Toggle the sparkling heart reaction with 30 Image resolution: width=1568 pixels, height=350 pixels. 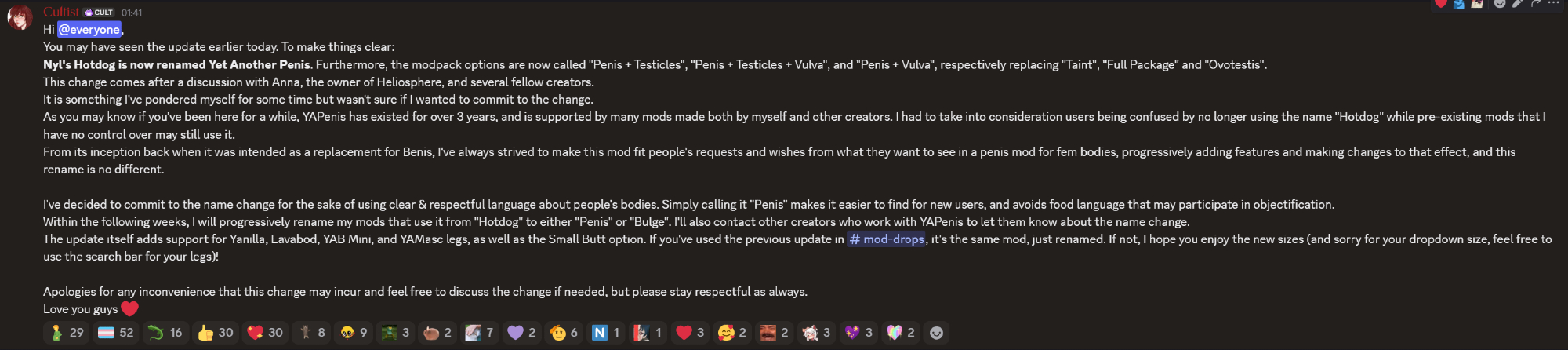coord(265,333)
